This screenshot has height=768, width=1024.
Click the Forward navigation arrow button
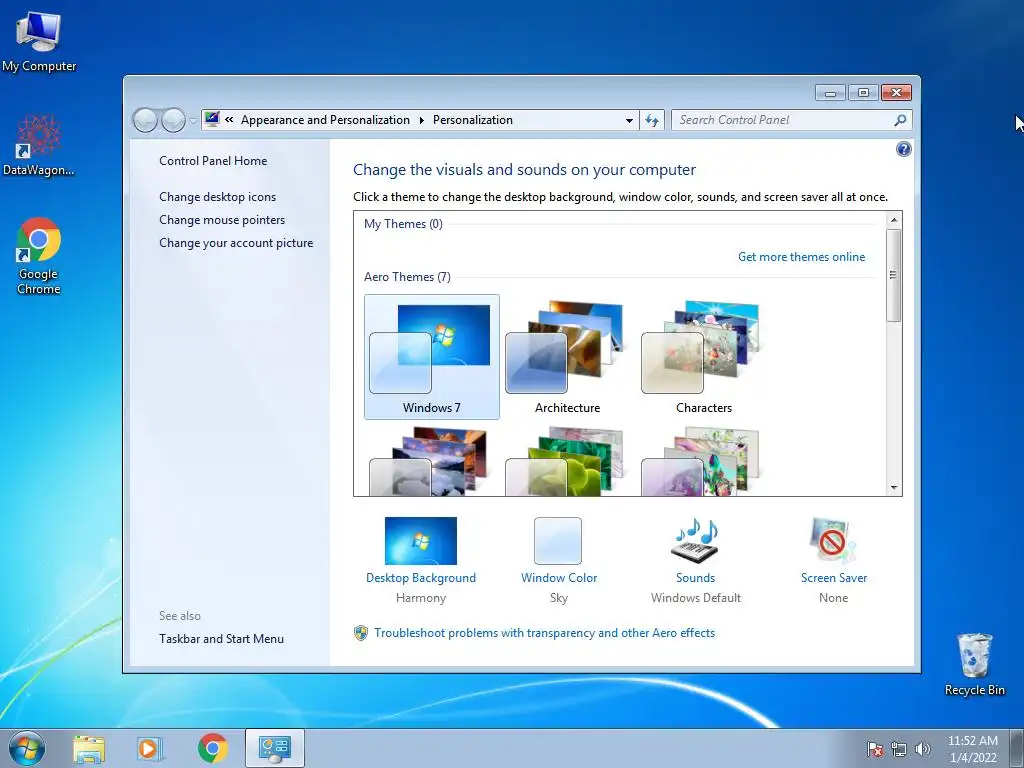(173, 120)
